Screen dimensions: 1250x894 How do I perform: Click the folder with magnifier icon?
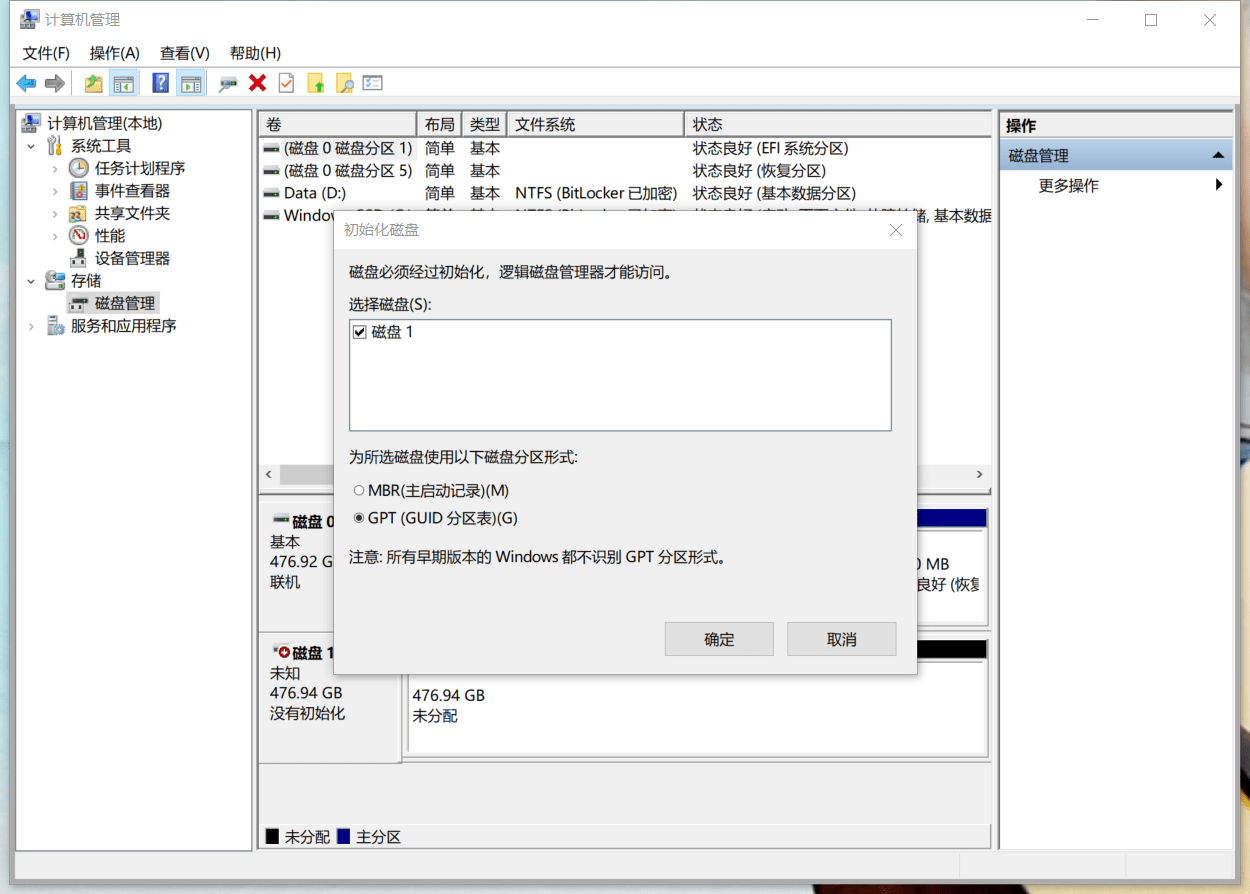pos(344,84)
